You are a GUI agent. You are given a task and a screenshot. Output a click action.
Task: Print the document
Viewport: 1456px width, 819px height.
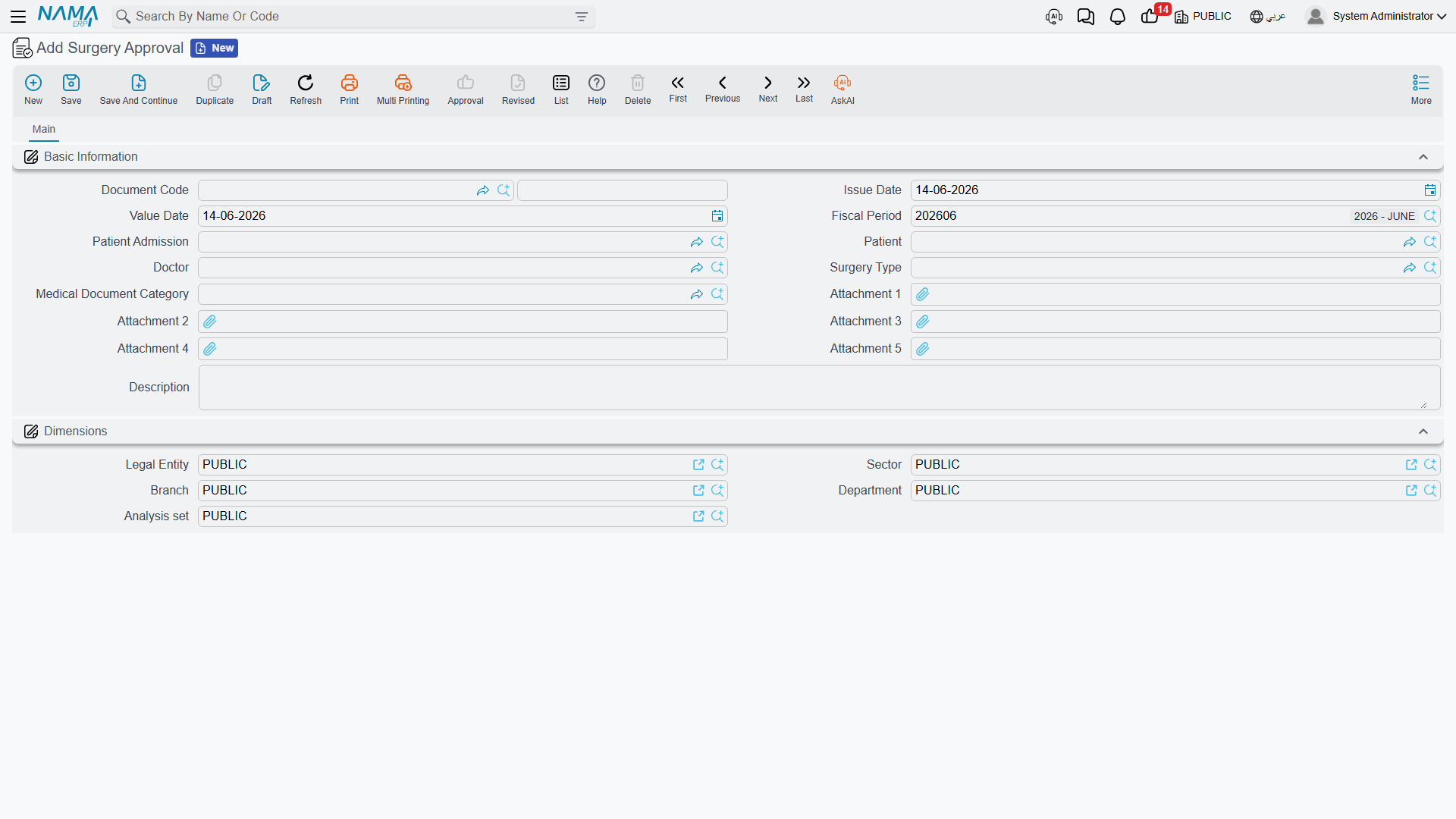pos(350,89)
